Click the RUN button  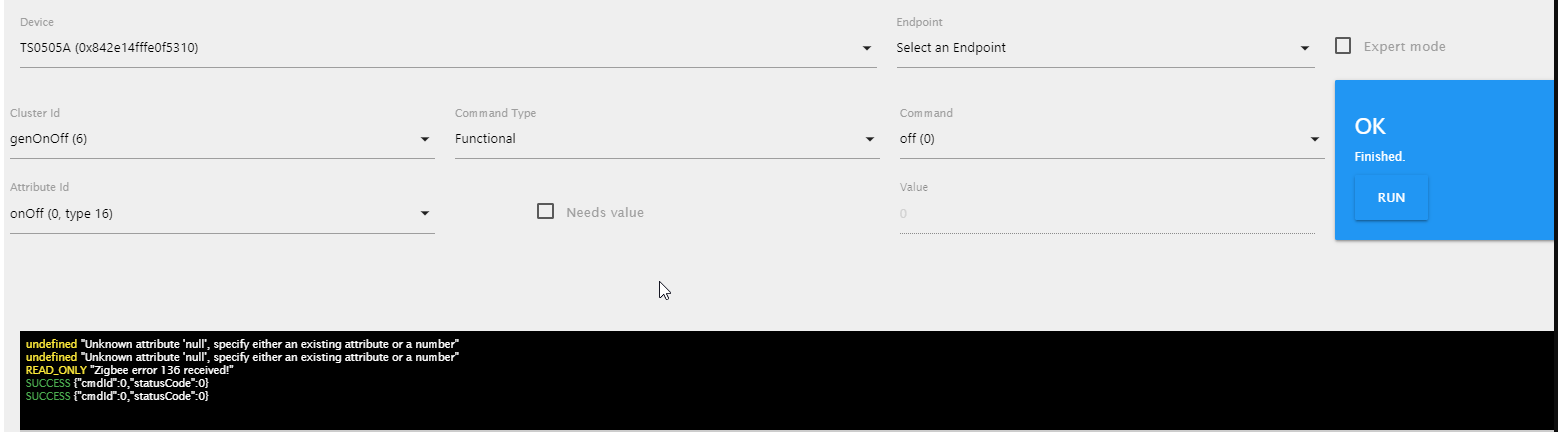click(1391, 198)
